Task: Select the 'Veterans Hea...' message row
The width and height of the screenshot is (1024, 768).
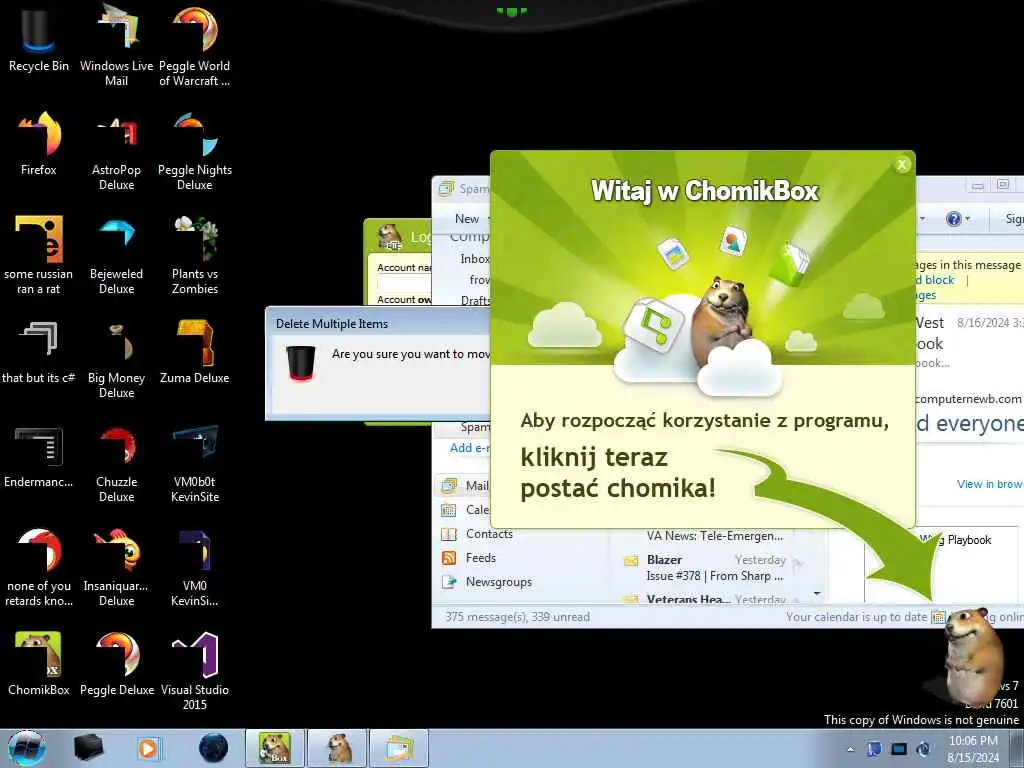Action: pyautogui.click(x=714, y=599)
